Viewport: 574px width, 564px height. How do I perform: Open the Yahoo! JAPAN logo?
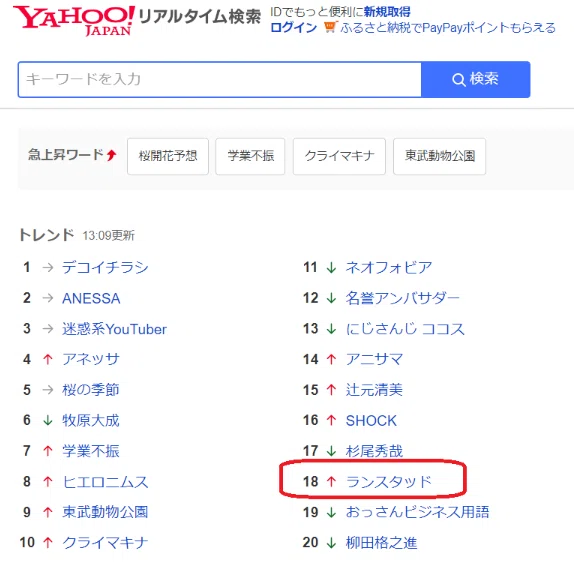click(x=74, y=21)
